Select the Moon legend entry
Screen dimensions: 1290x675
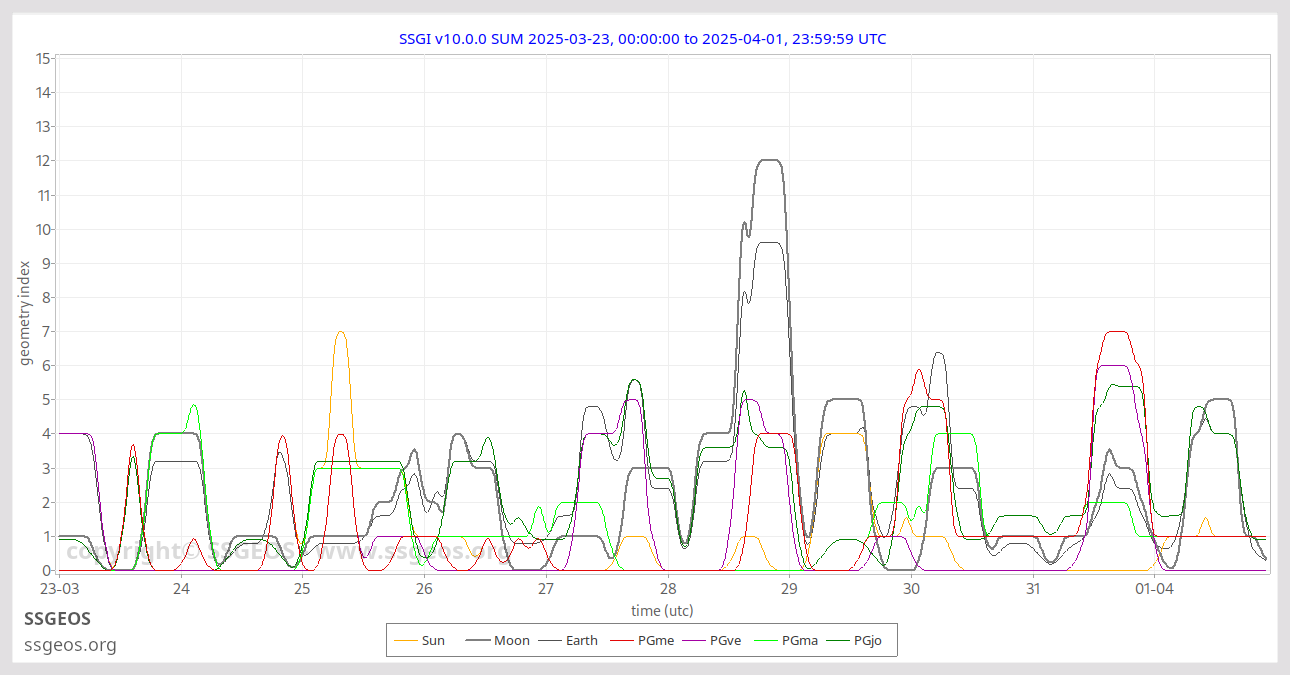(498, 640)
